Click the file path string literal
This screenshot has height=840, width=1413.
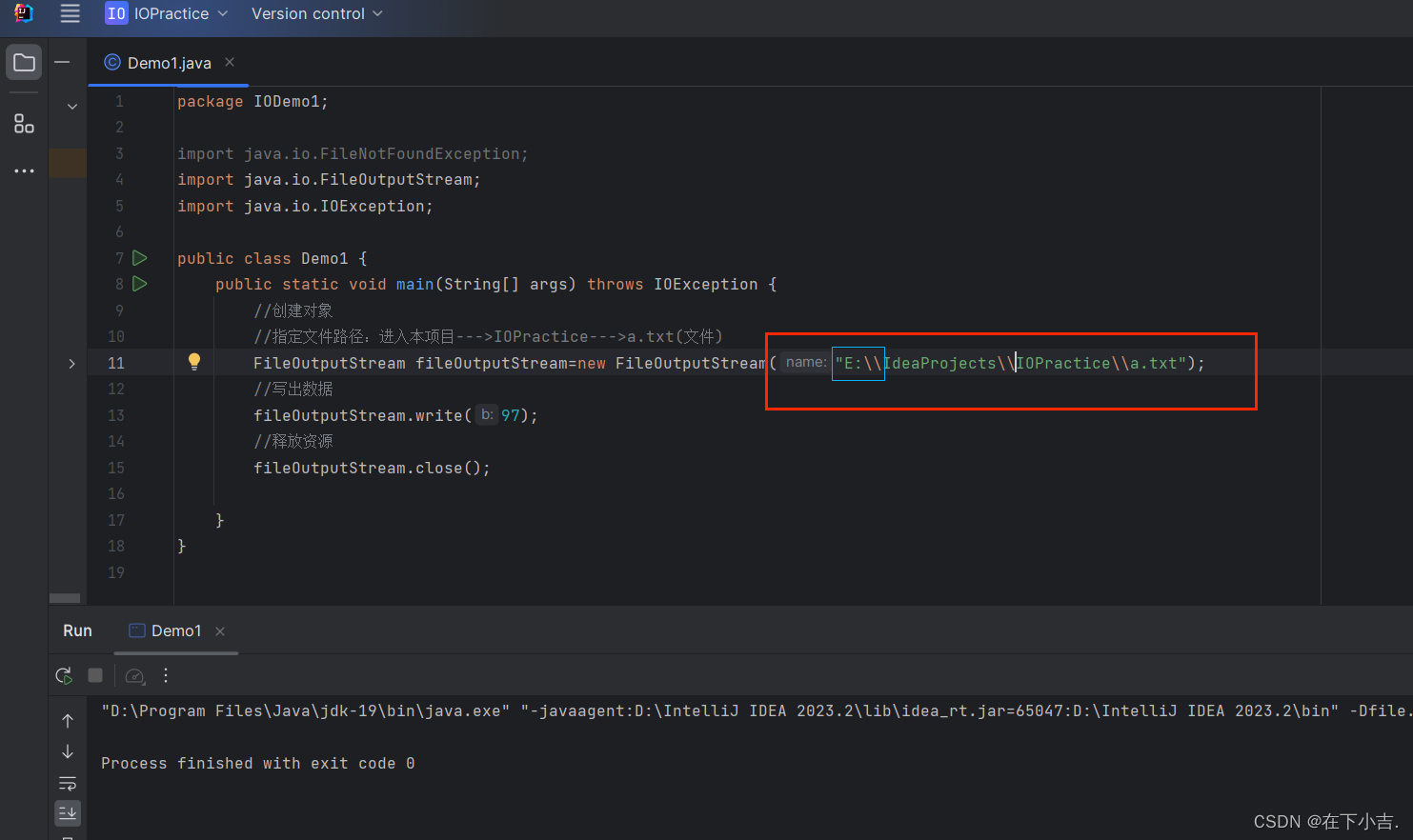pyautogui.click(x=1011, y=363)
